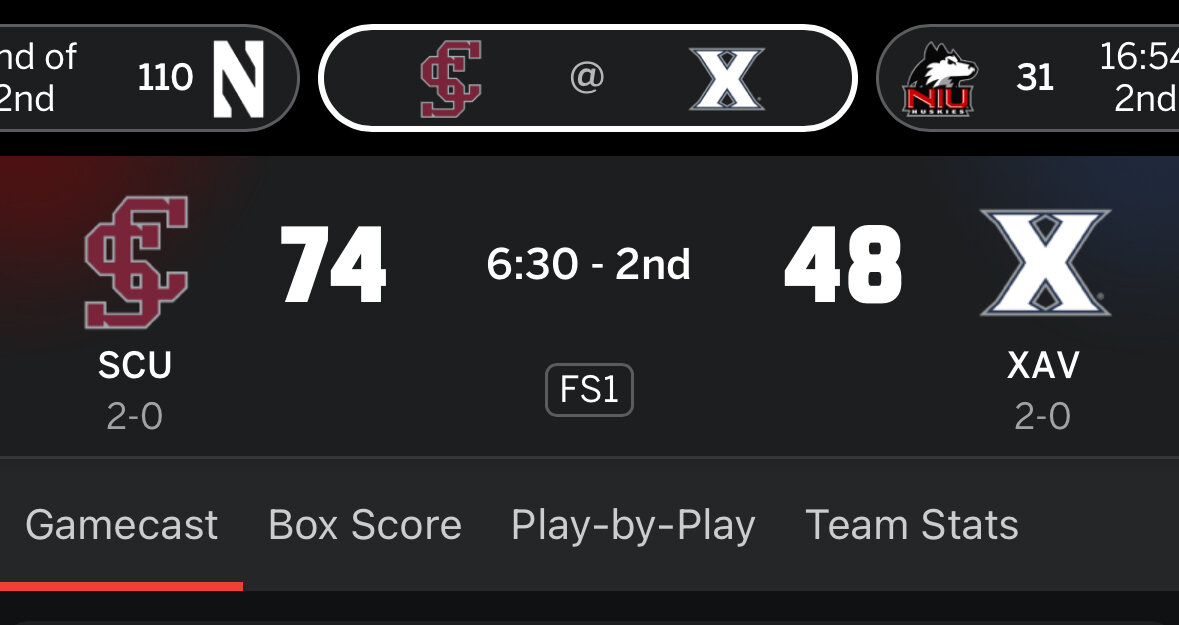Viewport: 1179px width, 625px height.
Task: Tap the 31 score beside NIU logo
Action: 1035,78
